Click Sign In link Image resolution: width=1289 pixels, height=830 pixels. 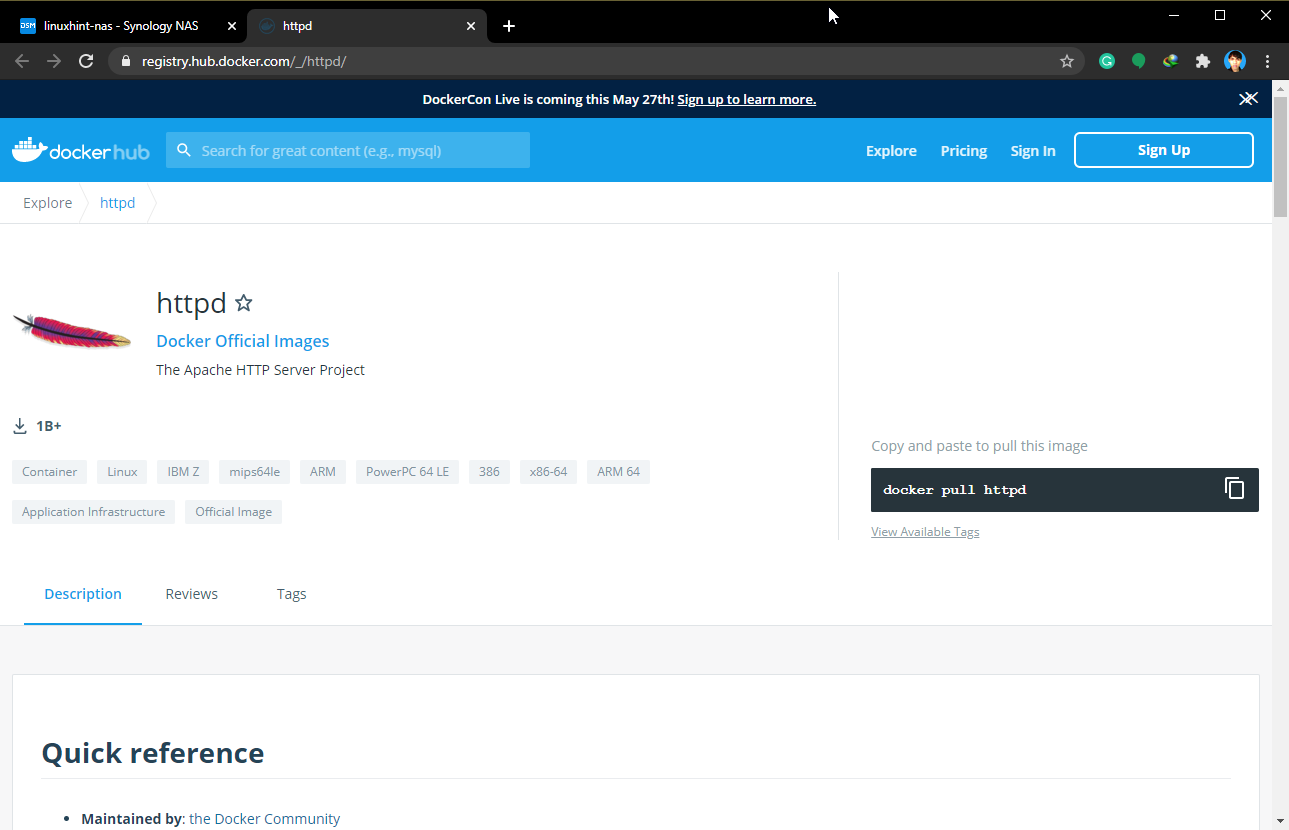(x=1033, y=150)
